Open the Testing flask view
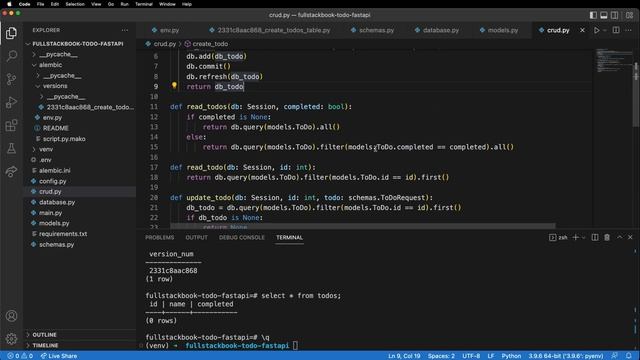 [x=11, y=148]
